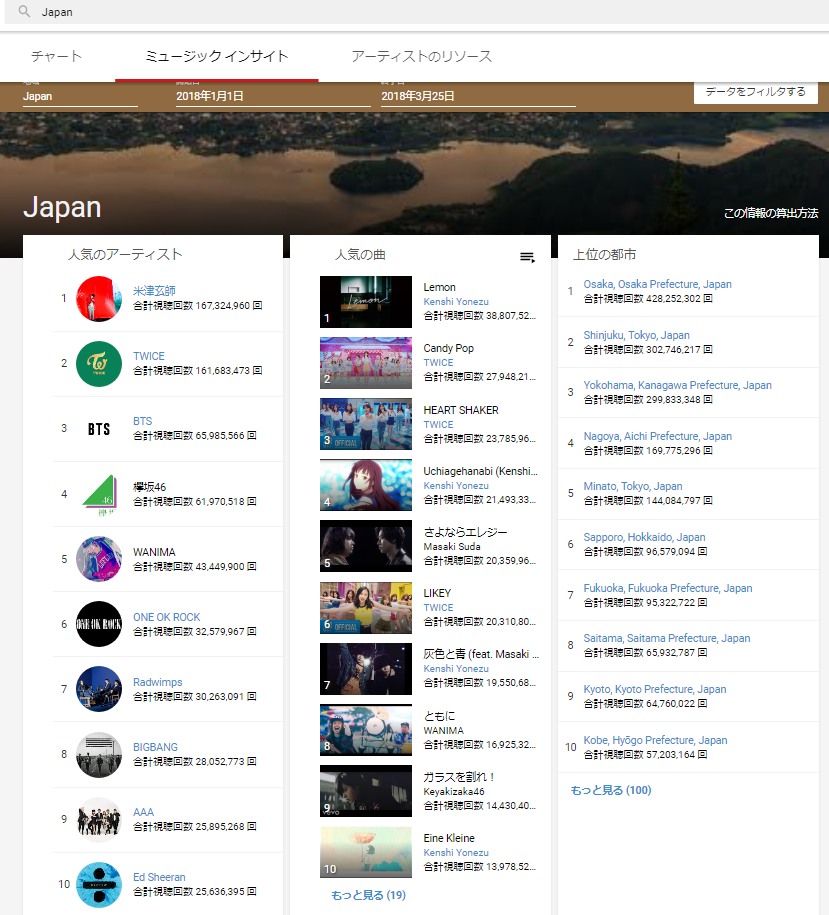
Task: Play the Lemon video thumbnail
Action: (366, 302)
